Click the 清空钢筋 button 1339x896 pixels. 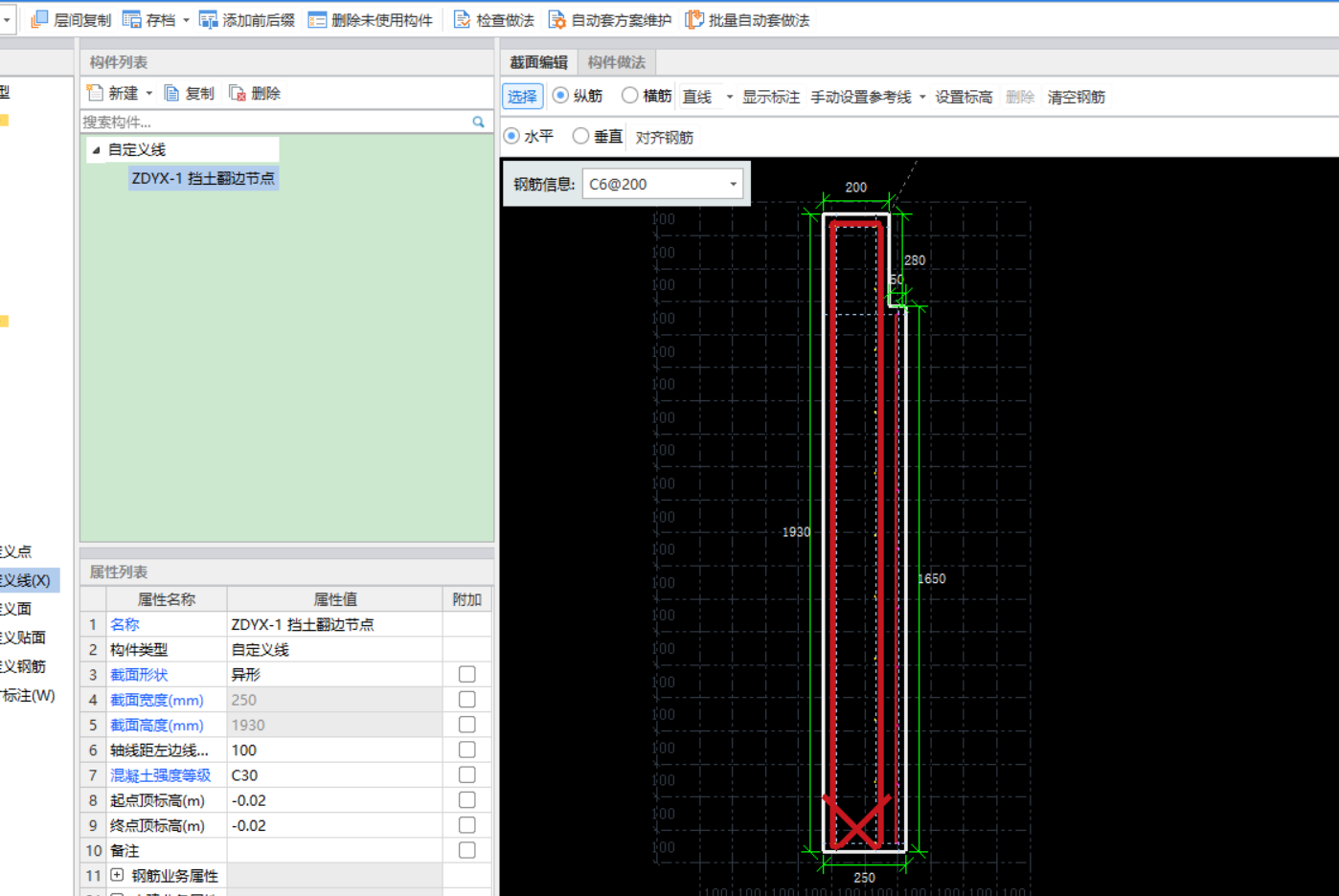pyautogui.click(x=1076, y=97)
